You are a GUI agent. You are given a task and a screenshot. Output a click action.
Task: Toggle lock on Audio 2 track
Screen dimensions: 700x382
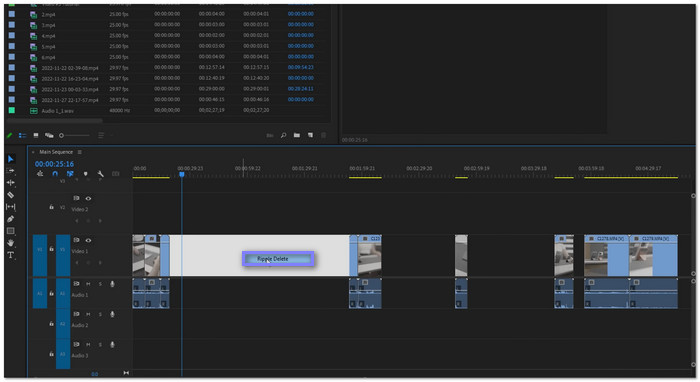coord(51,324)
